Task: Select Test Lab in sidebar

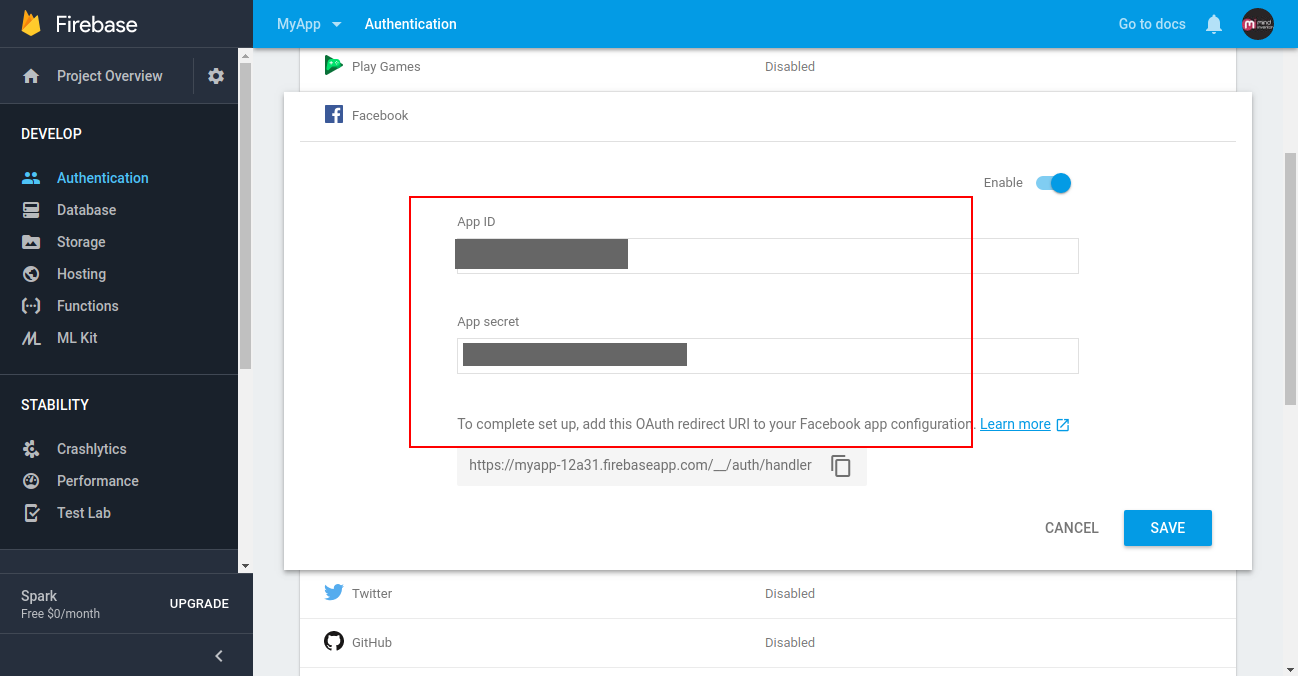Action: click(84, 513)
